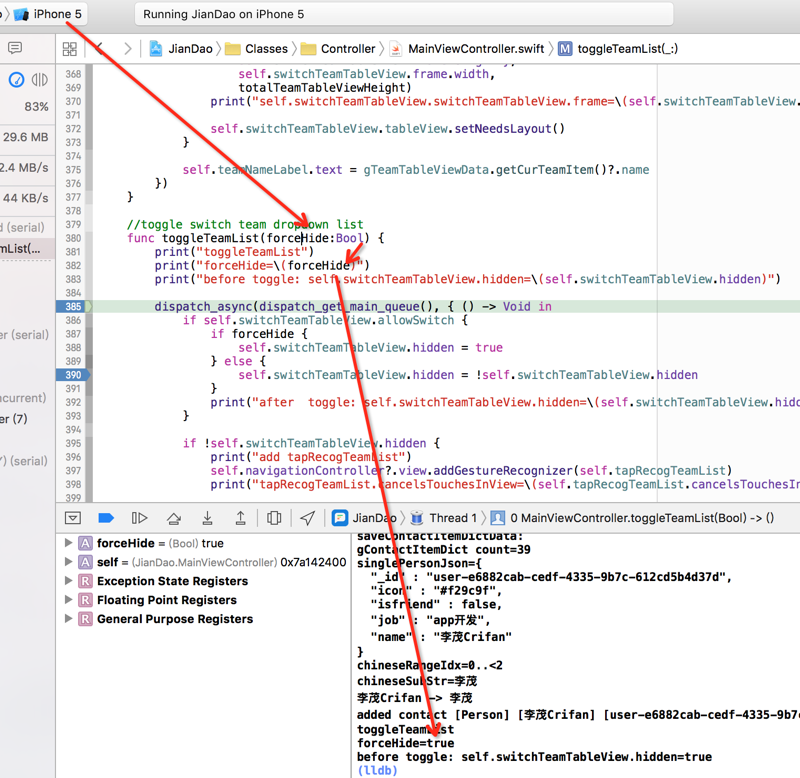Click the self variable A icon

(x=85, y=562)
